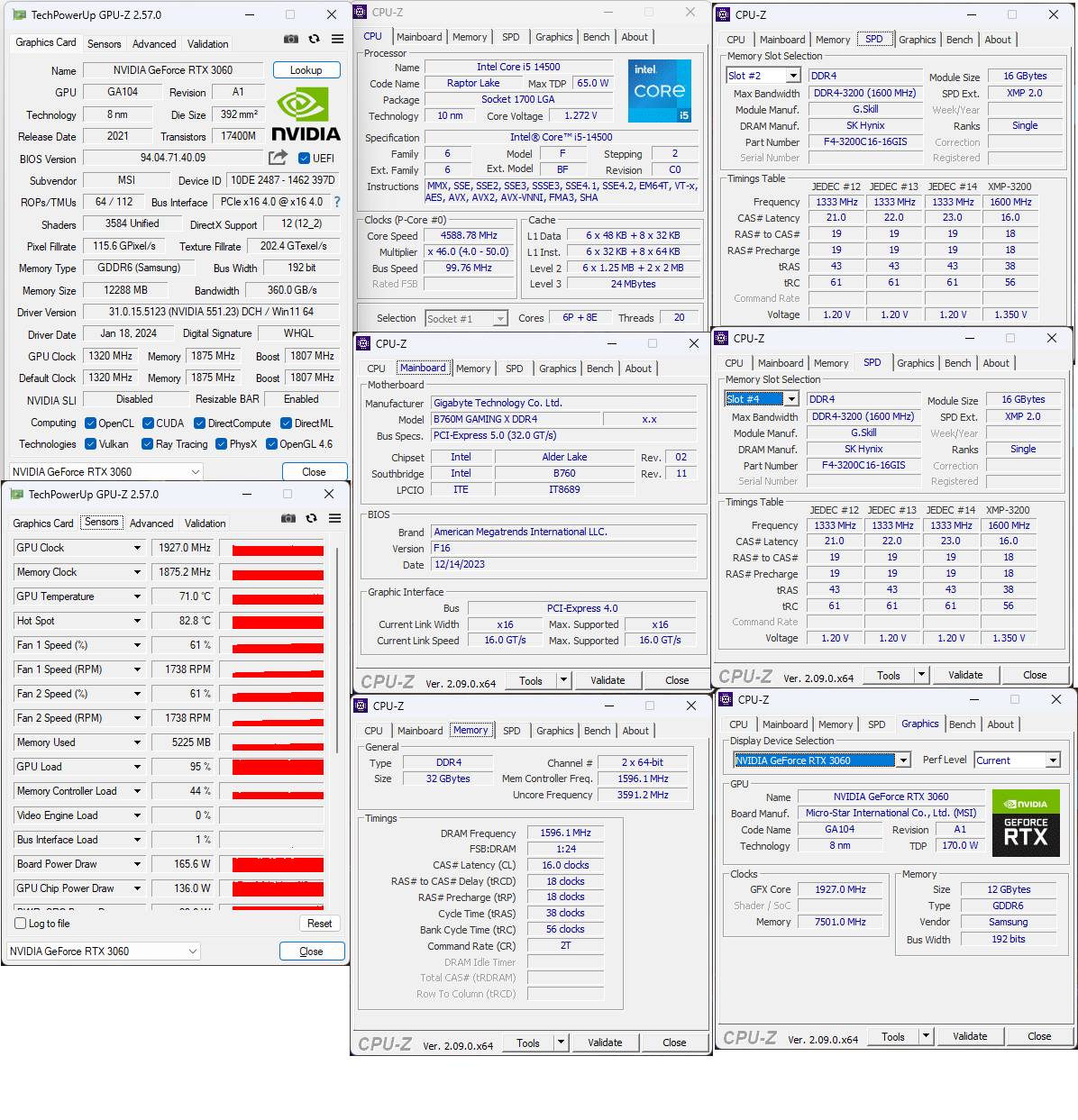1078x1120 pixels.
Task: Open the GPU Clock sensor dropdown
Action: 137,548
